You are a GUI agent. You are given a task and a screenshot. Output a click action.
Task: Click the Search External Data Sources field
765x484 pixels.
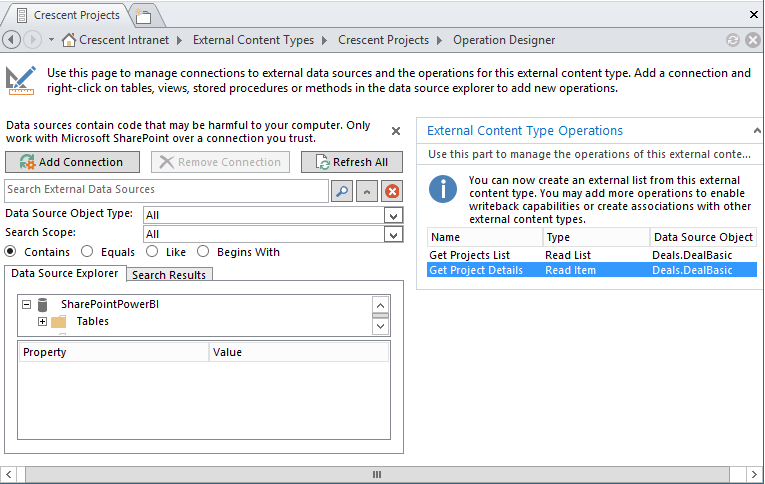166,191
